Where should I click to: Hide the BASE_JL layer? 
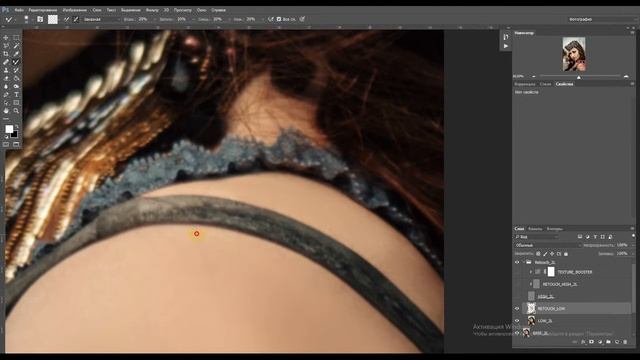(517, 333)
